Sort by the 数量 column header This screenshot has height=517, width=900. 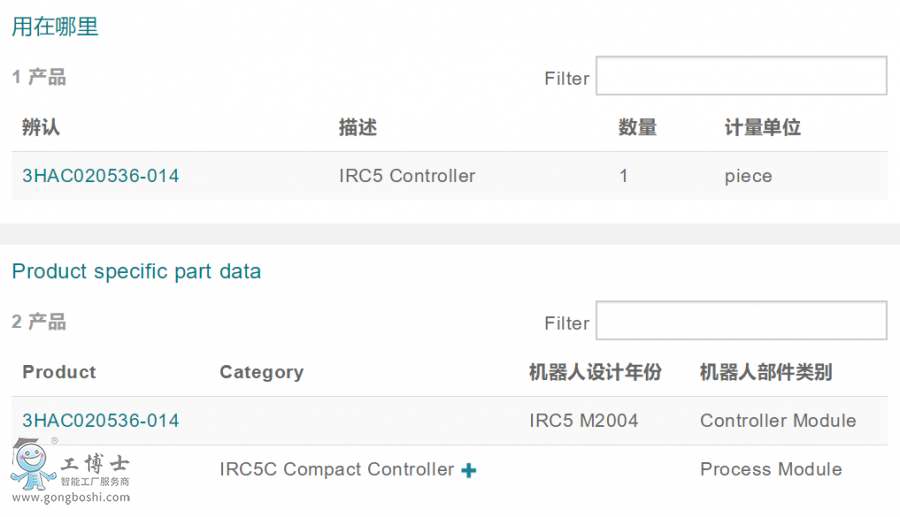coord(637,128)
